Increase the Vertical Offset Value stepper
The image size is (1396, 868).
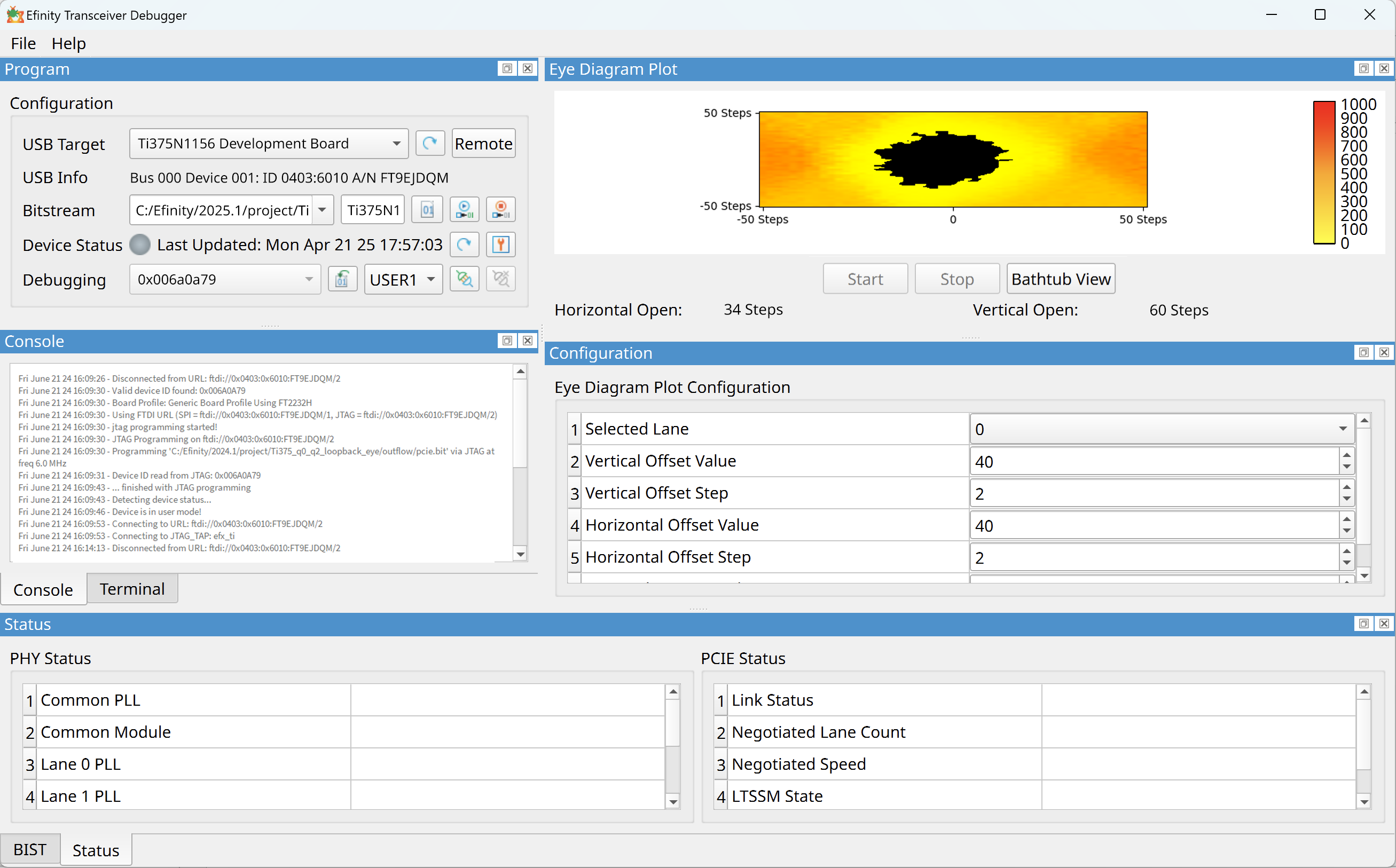1347,456
